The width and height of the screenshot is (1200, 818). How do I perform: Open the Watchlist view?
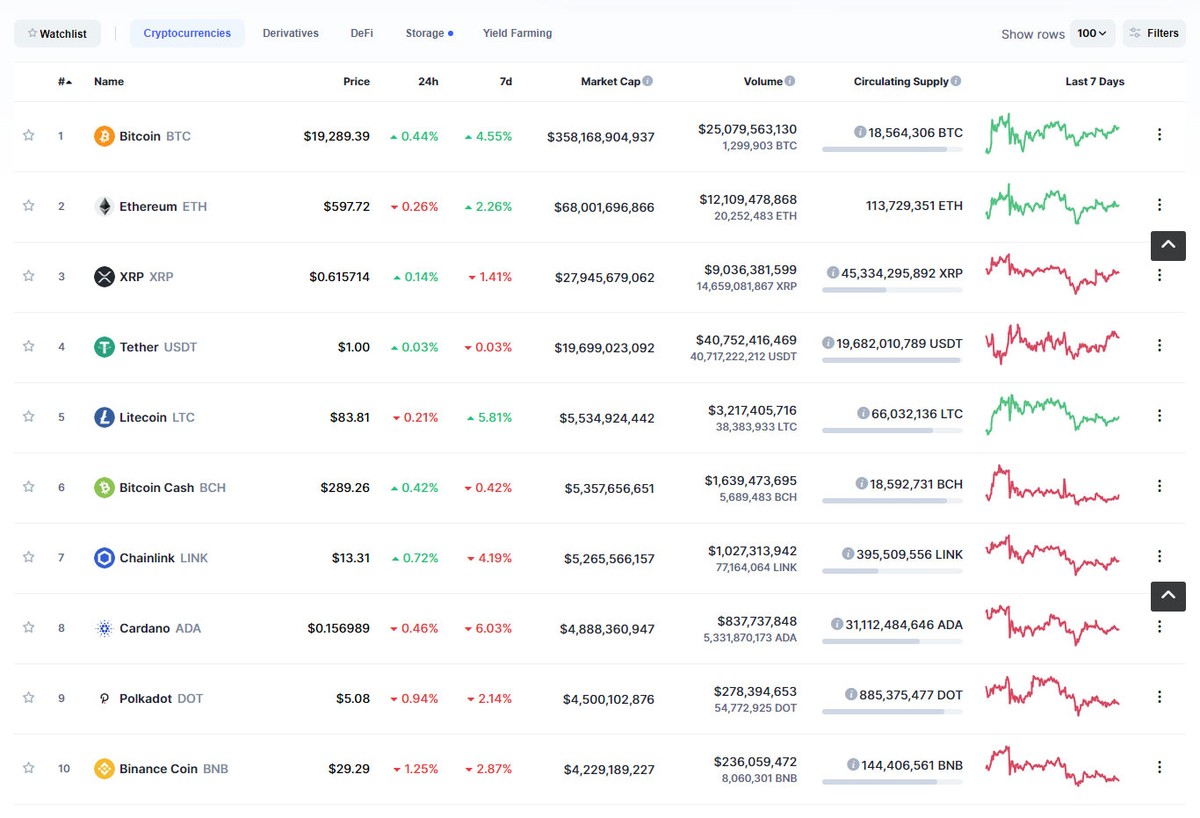tap(57, 32)
